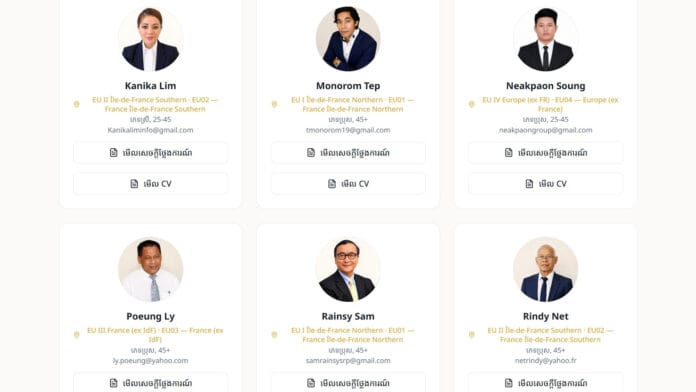Viewport: 696px width, 392px height.
Task: Click location pin icon under Kanika Lim
Action: point(76,104)
